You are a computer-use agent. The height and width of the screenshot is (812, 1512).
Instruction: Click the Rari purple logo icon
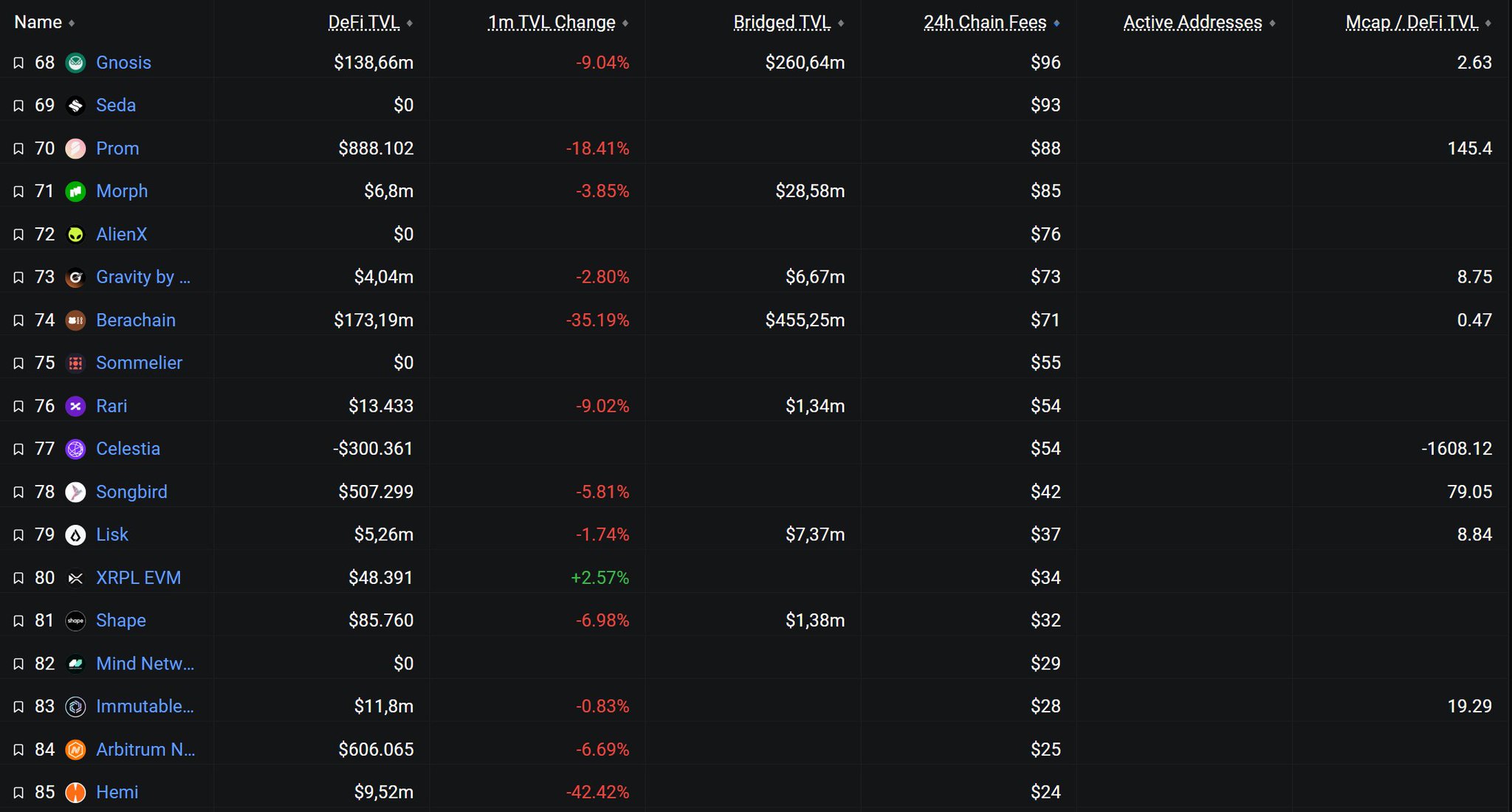click(x=75, y=406)
